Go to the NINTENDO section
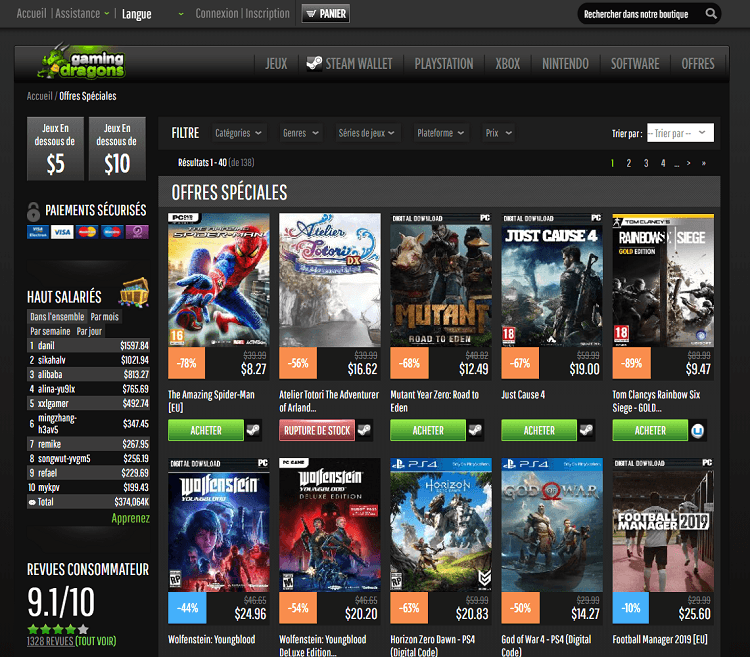 (x=565, y=64)
